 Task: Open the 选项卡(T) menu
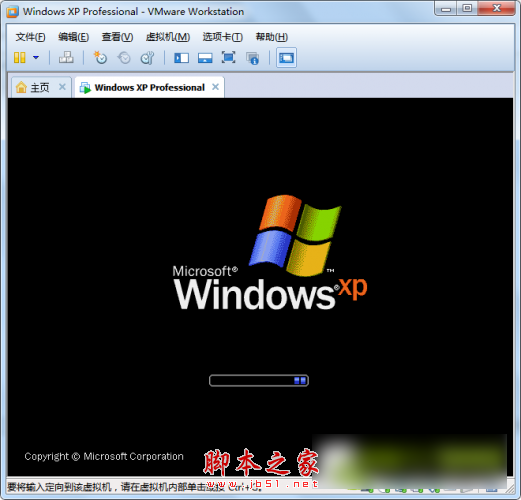[222, 37]
